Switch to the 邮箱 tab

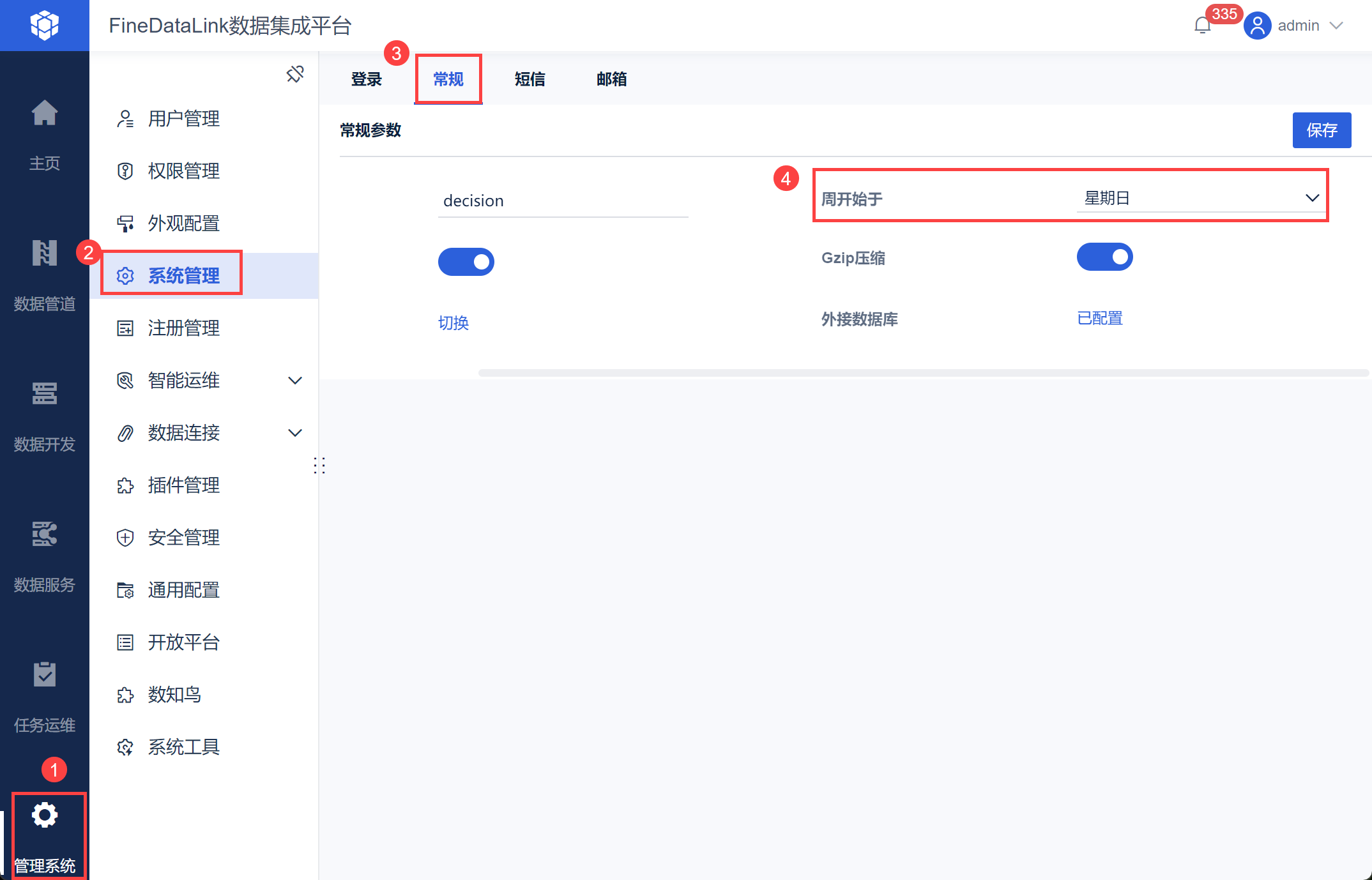(x=611, y=79)
